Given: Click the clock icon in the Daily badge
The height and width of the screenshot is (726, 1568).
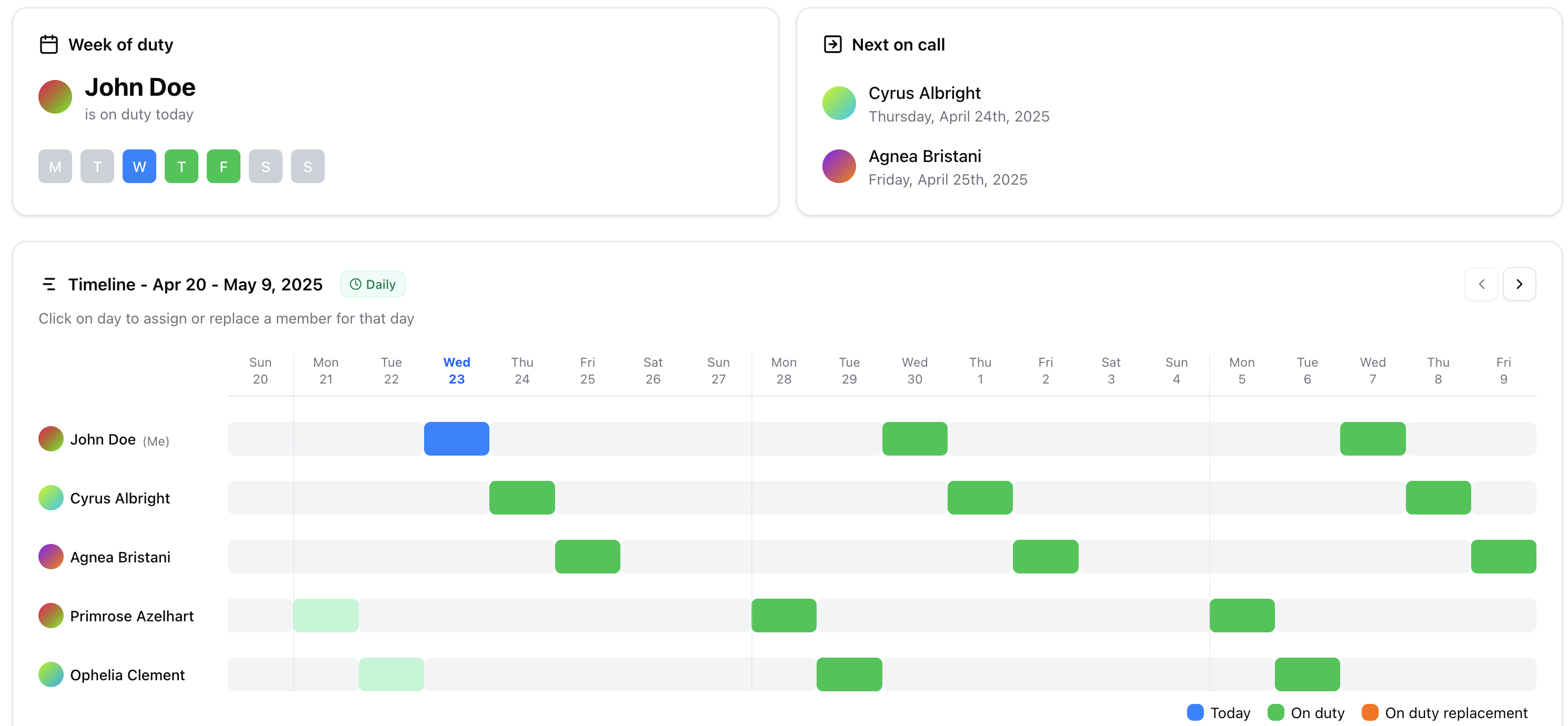Looking at the screenshot, I should click(356, 284).
